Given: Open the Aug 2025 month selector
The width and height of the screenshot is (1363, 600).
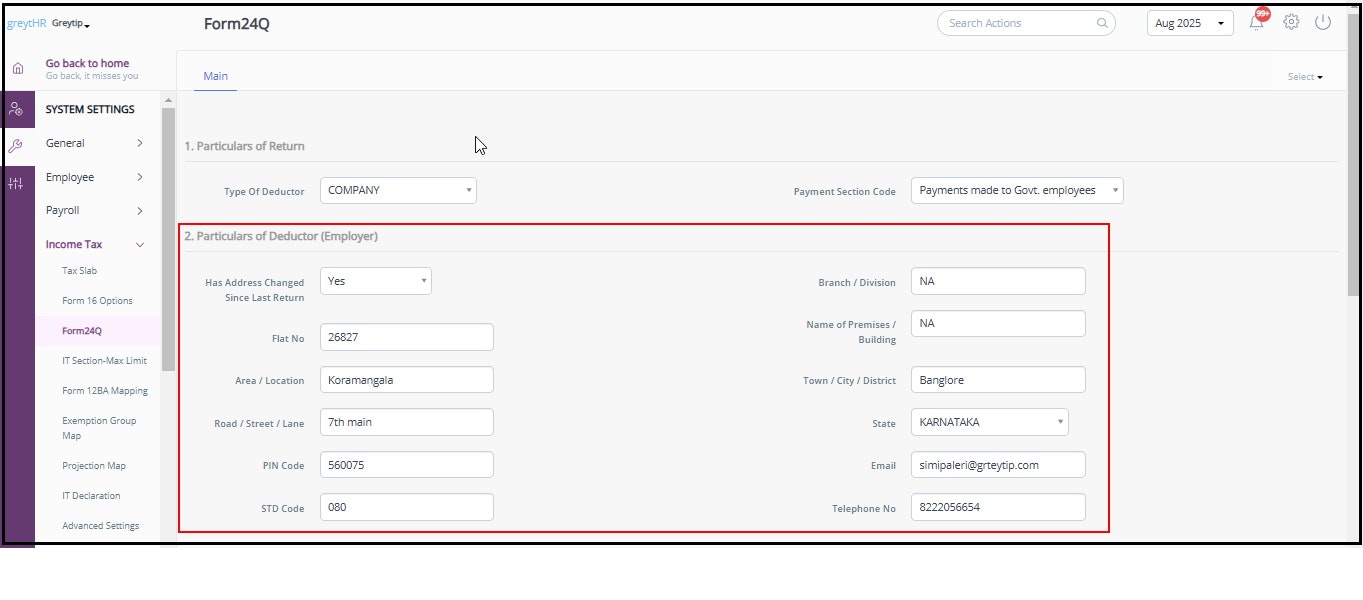Looking at the screenshot, I should 1190,23.
